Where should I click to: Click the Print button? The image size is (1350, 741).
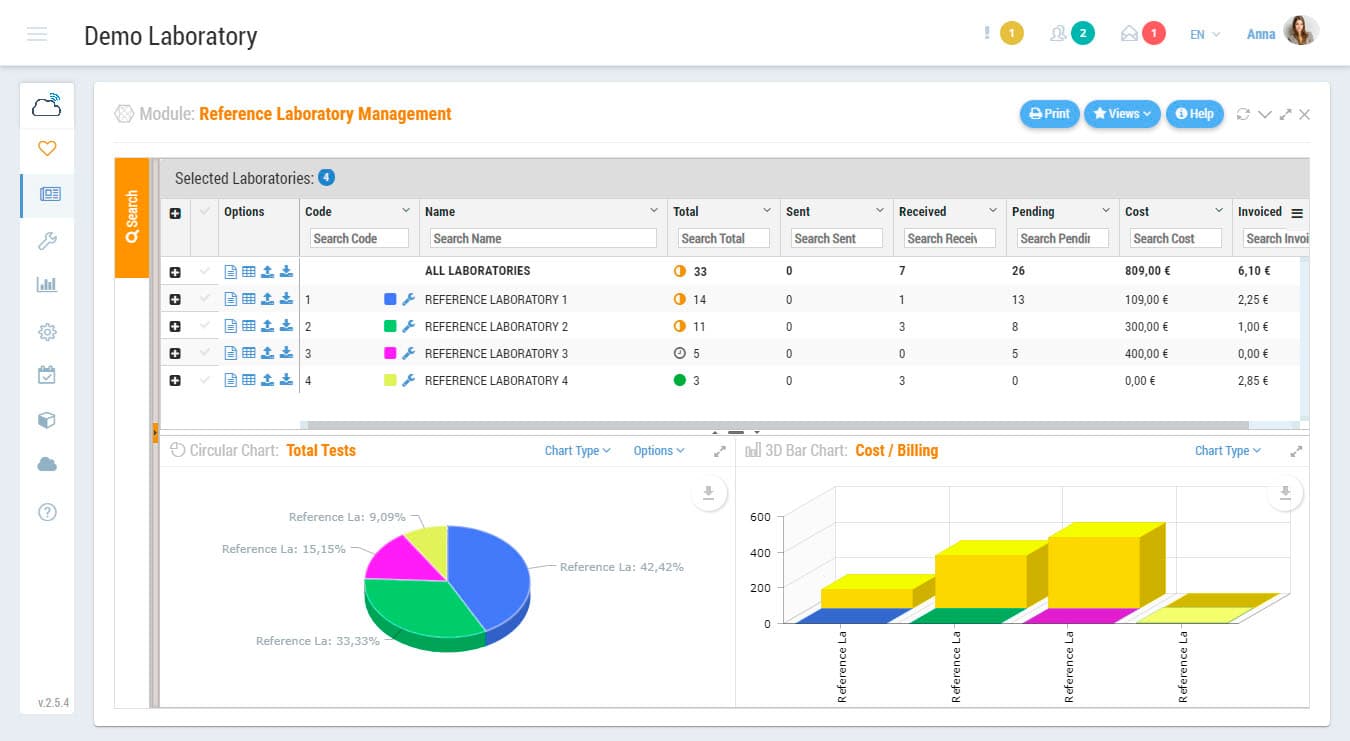click(1049, 114)
